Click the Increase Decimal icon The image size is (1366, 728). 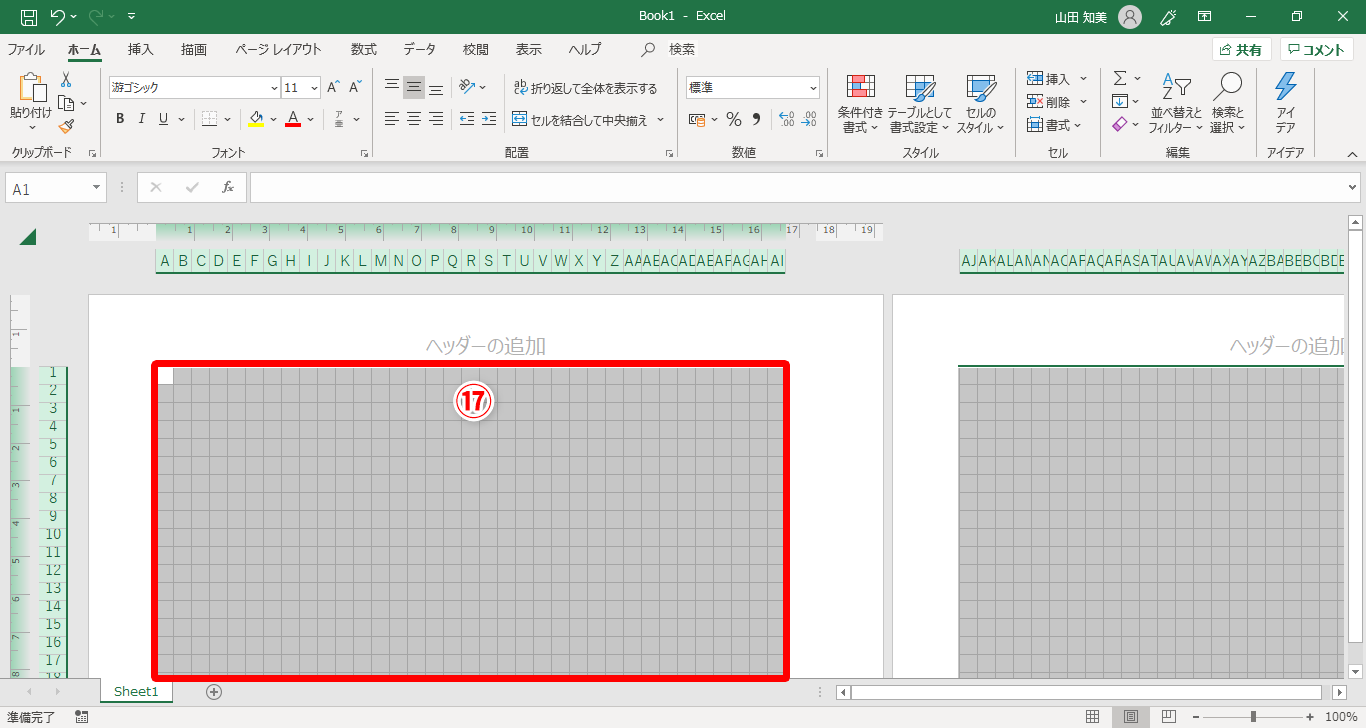click(x=786, y=120)
